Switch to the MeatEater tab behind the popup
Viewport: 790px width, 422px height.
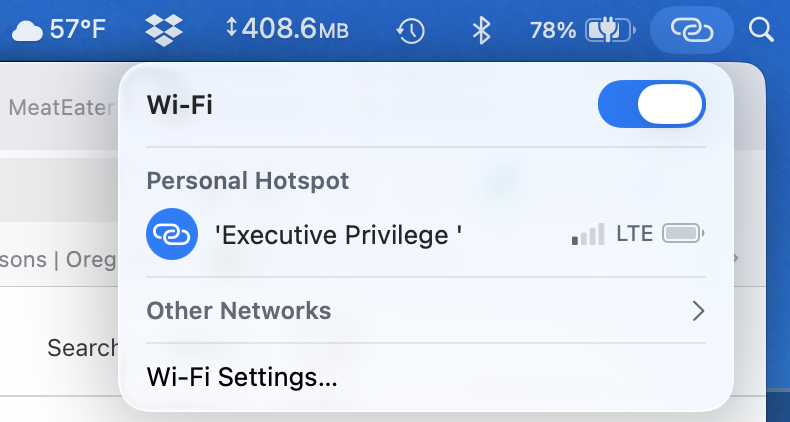pos(58,108)
